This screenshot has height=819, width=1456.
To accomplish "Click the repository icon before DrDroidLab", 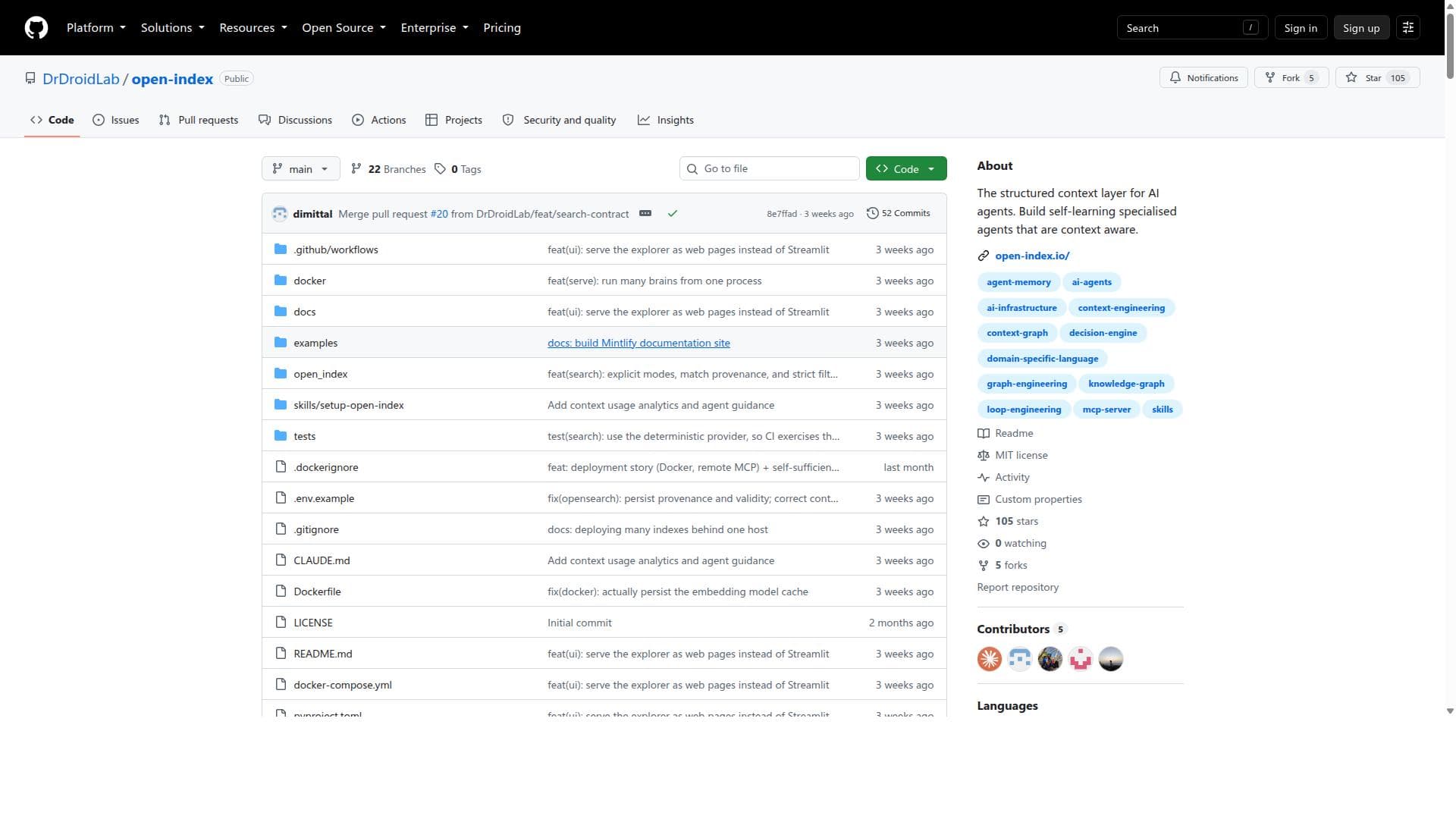I will click(30, 79).
